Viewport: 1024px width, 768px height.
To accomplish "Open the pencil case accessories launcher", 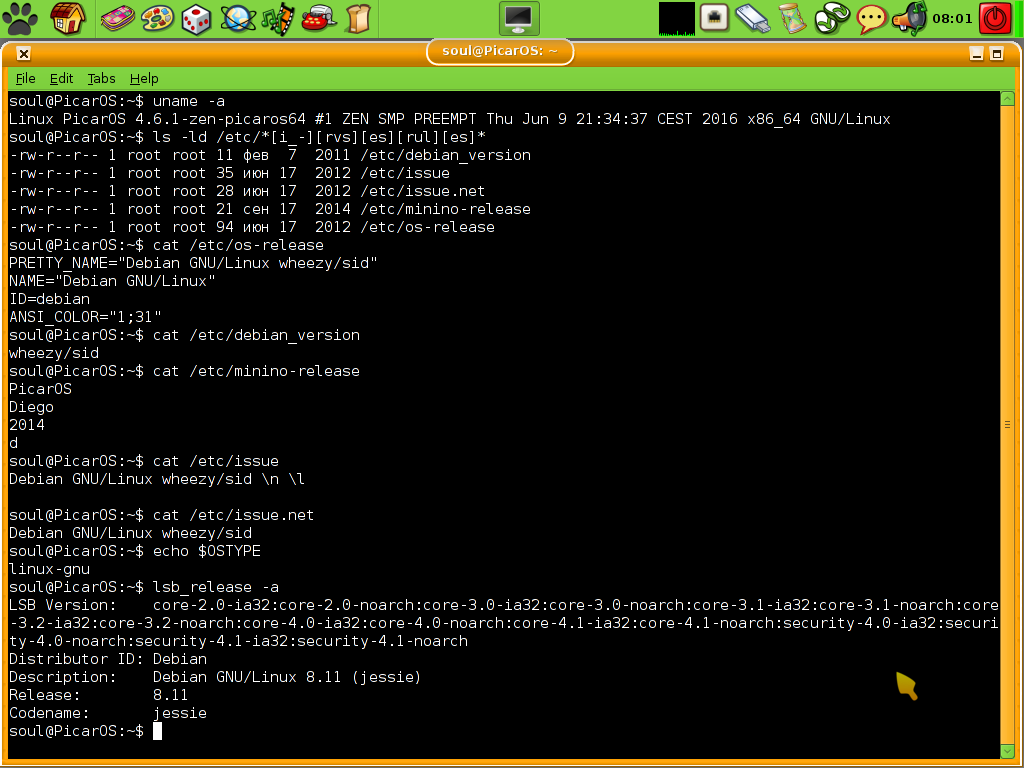I will [x=118, y=18].
